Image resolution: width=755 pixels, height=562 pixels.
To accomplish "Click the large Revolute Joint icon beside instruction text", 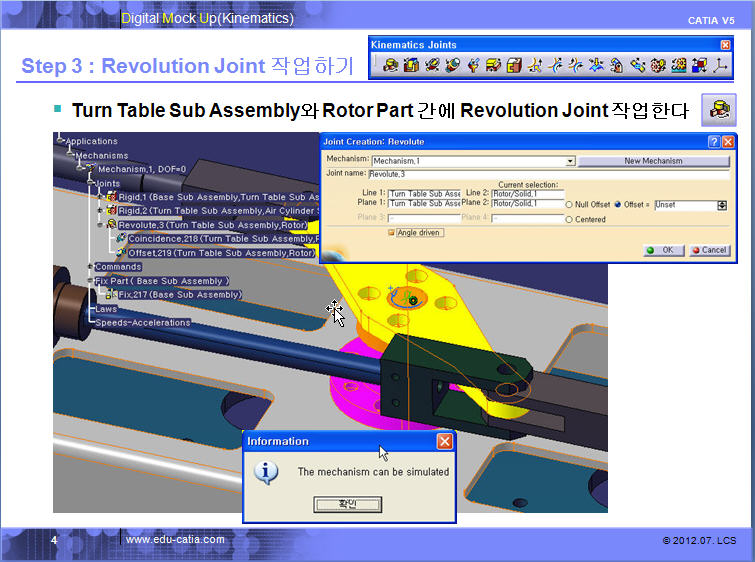I will (x=719, y=109).
